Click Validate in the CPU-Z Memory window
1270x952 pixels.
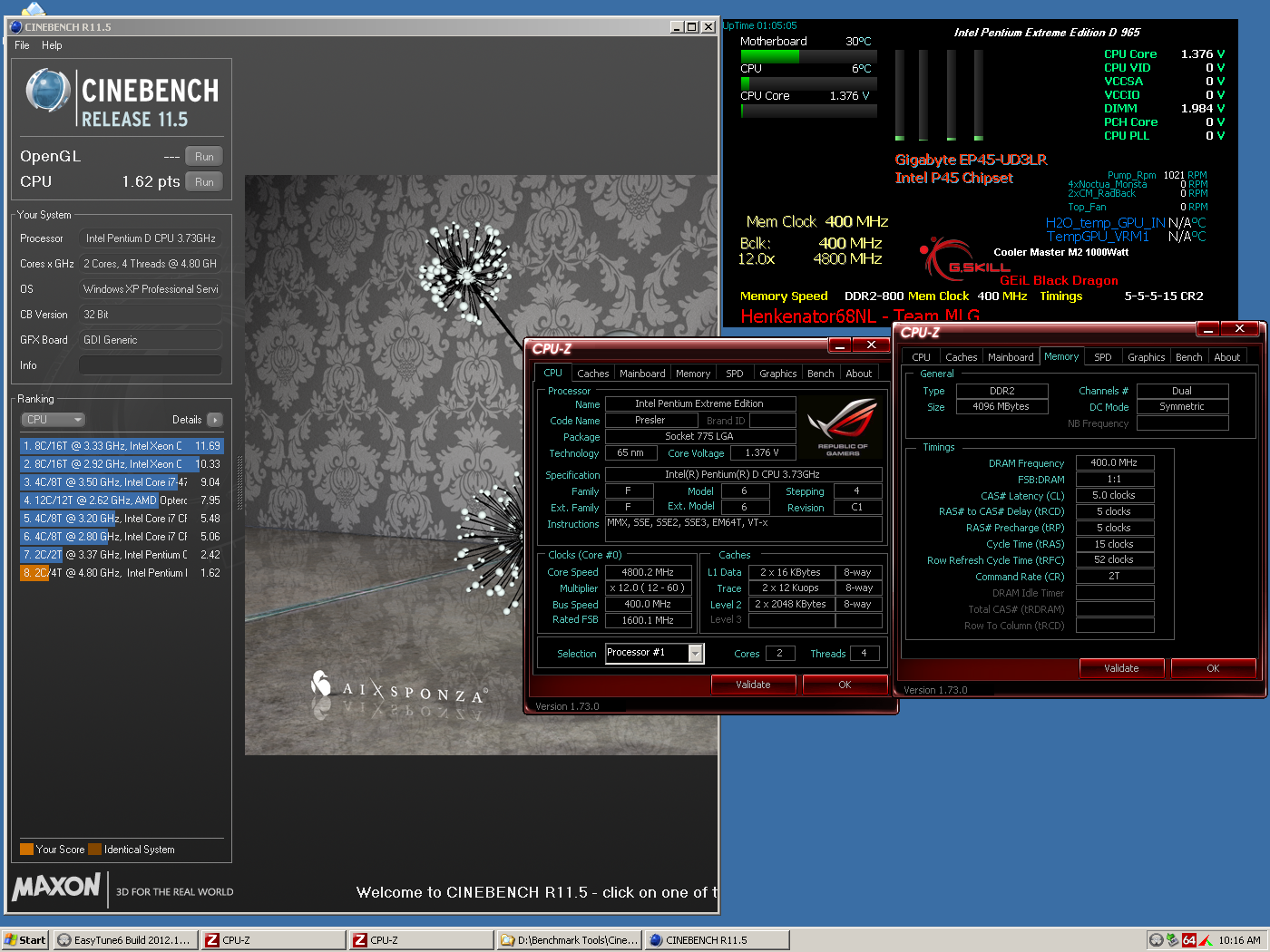click(x=1121, y=668)
